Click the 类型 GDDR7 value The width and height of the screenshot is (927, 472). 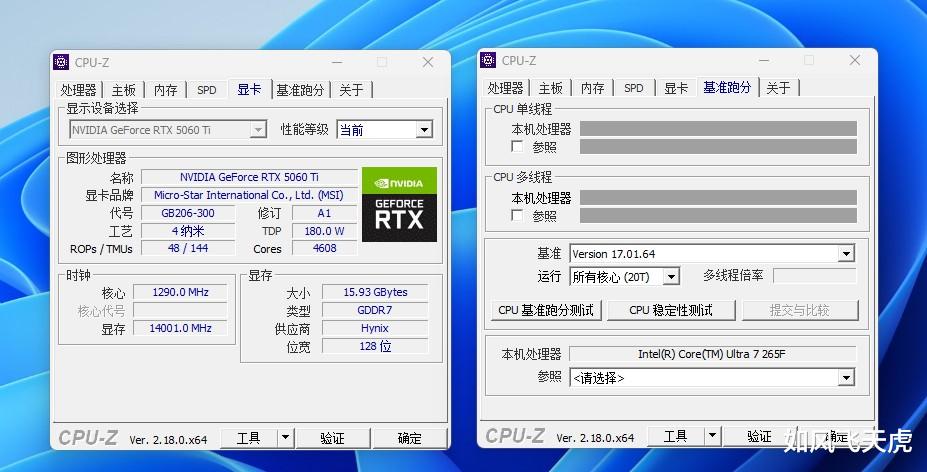[x=375, y=310]
